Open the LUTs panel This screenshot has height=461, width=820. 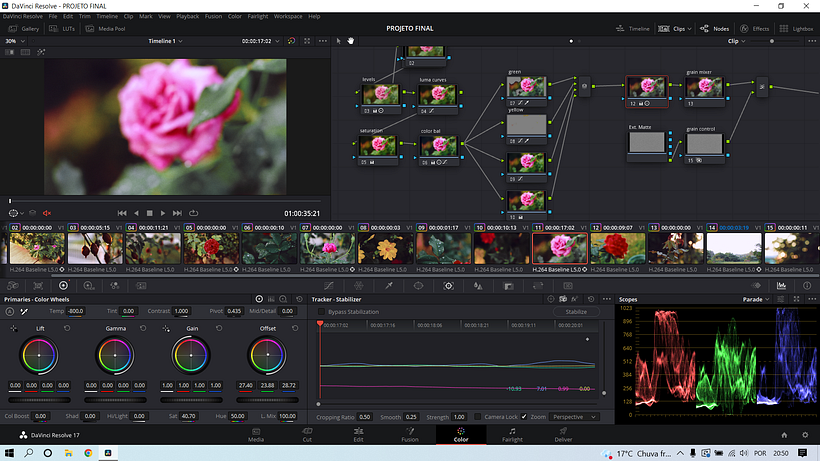[x=62, y=29]
